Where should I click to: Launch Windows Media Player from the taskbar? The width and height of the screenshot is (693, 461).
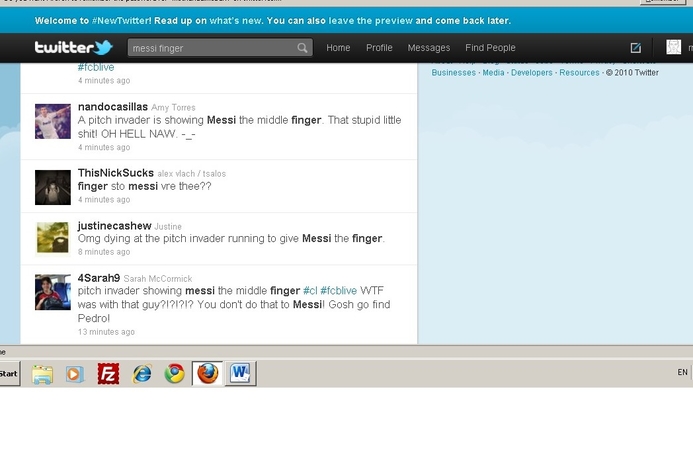(75, 374)
